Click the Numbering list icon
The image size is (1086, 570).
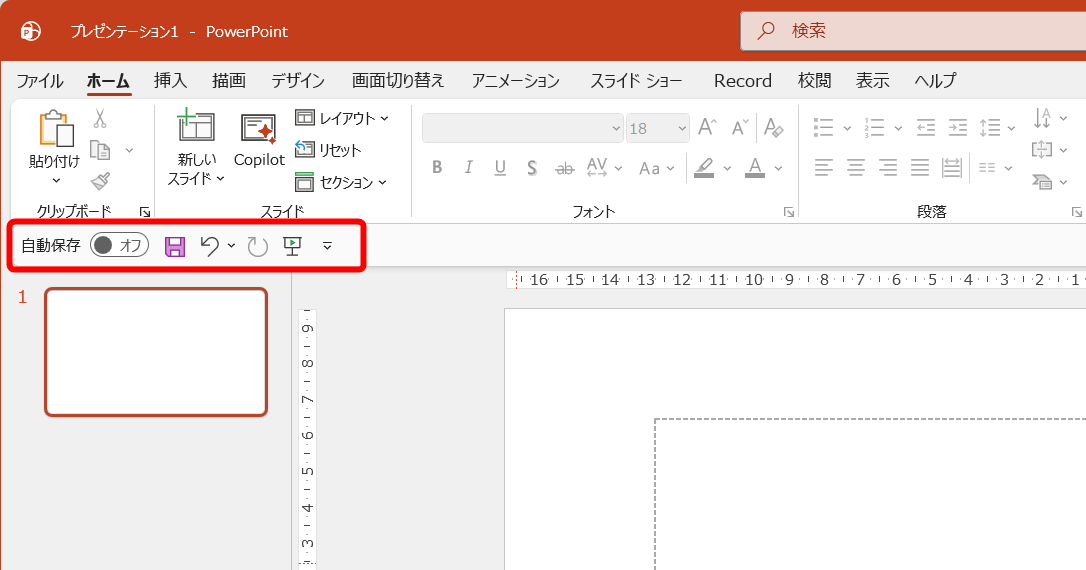point(875,127)
